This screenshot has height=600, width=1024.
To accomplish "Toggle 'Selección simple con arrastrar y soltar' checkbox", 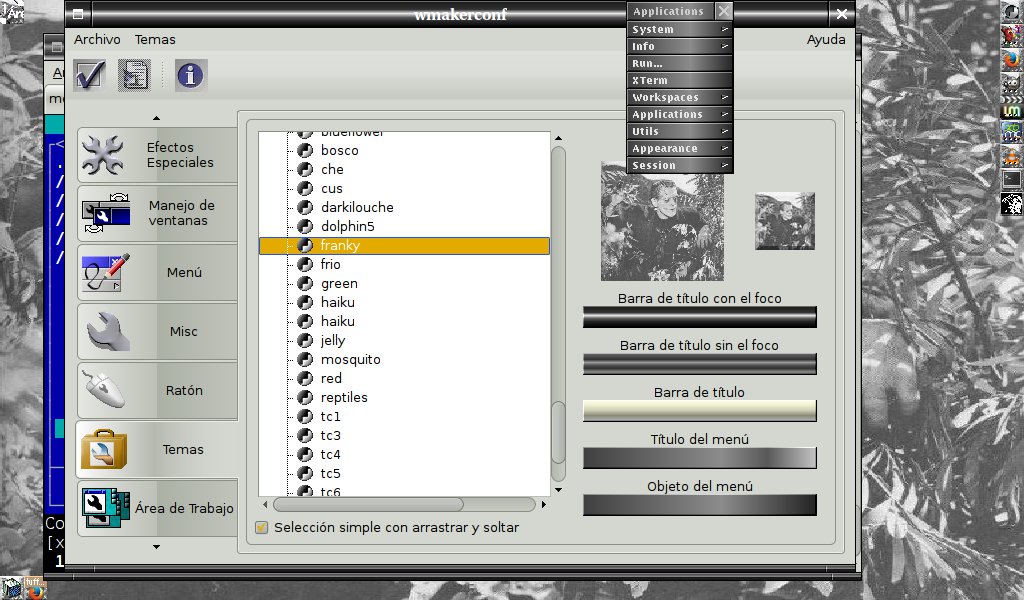I will pos(261,528).
